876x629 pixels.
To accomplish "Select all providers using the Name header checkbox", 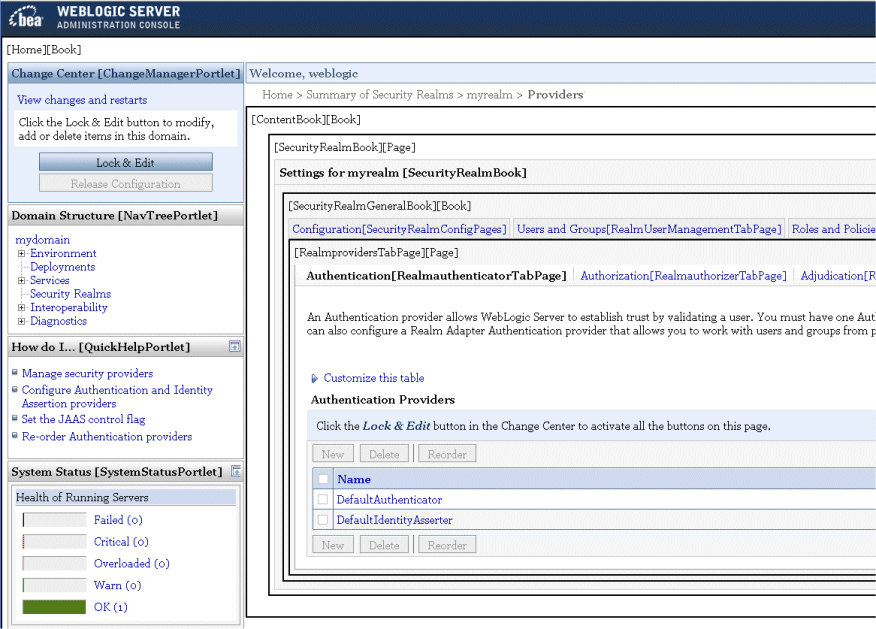I will [x=322, y=479].
